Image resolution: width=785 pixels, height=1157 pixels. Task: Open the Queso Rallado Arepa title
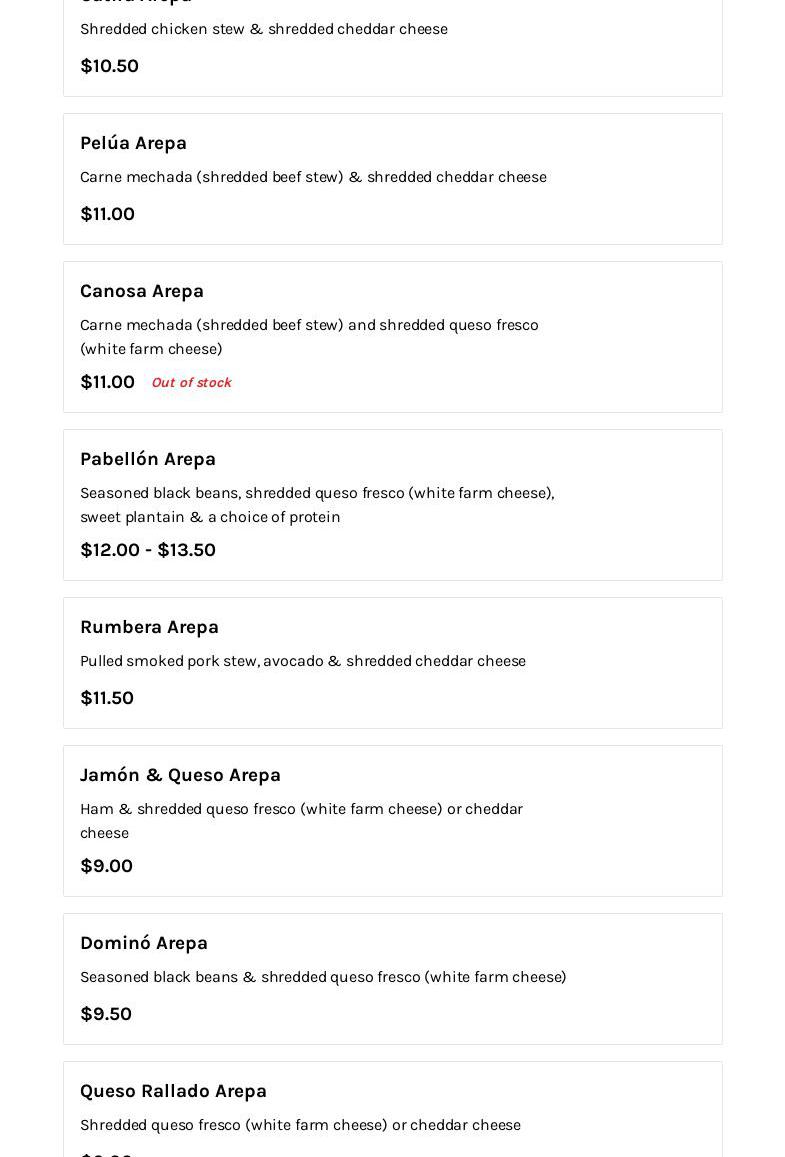point(173,1091)
